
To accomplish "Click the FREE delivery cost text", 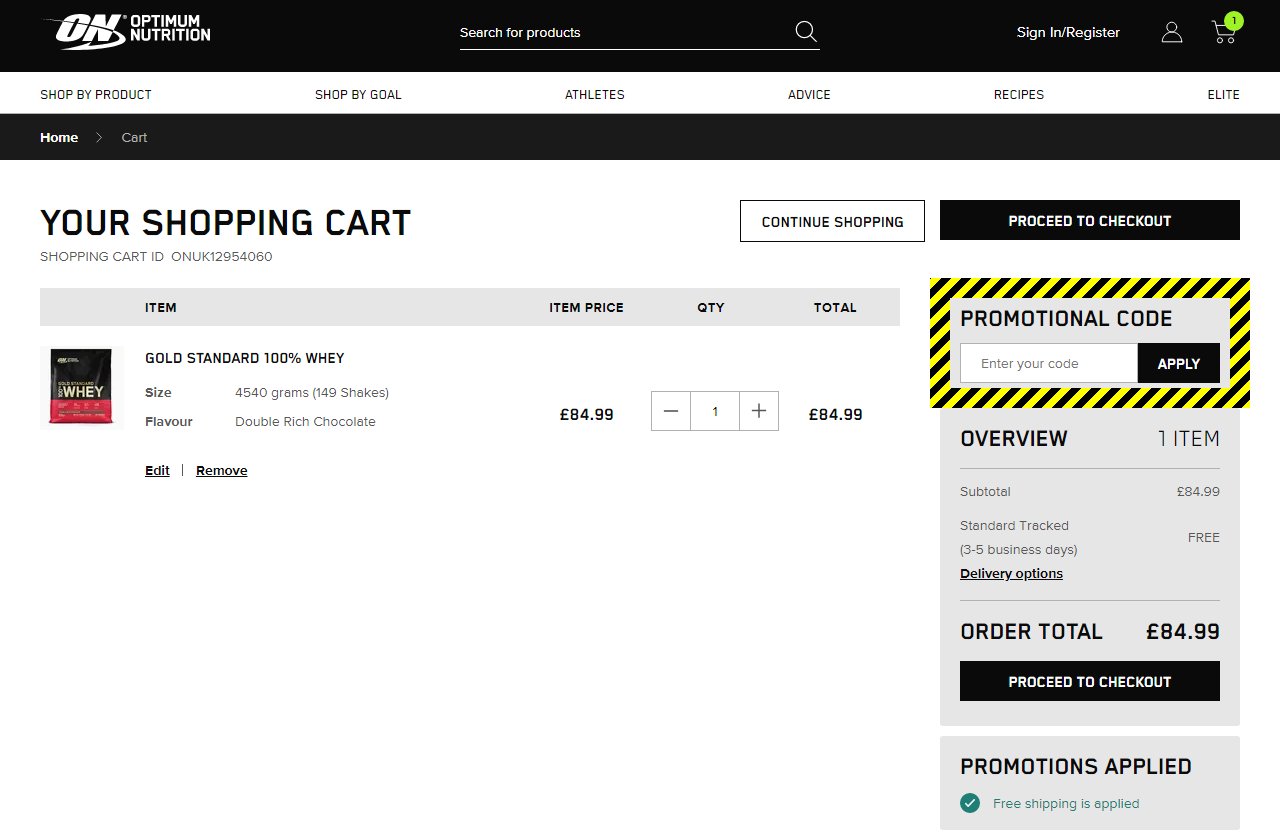I will tap(1204, 537).
